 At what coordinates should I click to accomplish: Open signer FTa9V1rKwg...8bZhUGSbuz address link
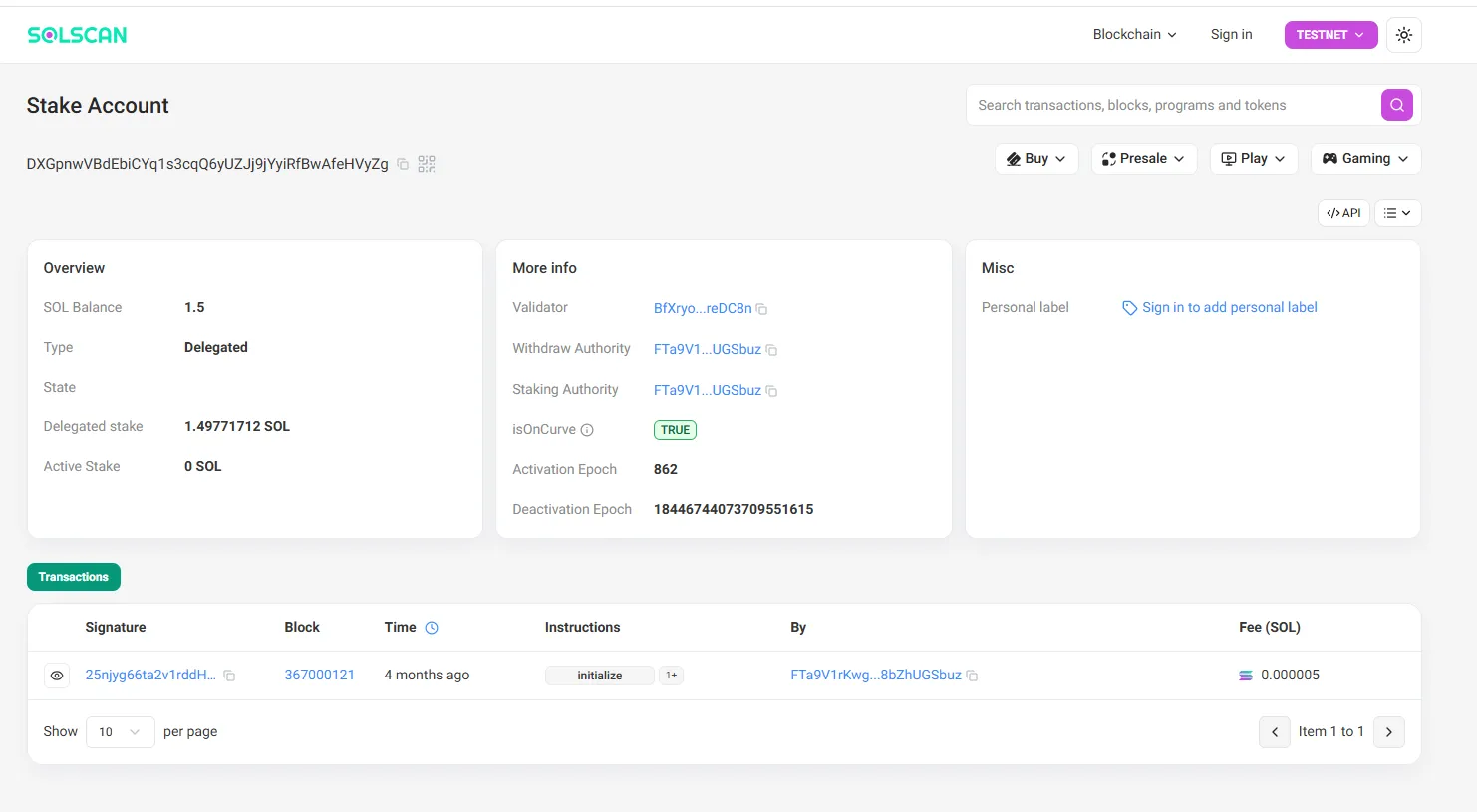pos(876,676)
